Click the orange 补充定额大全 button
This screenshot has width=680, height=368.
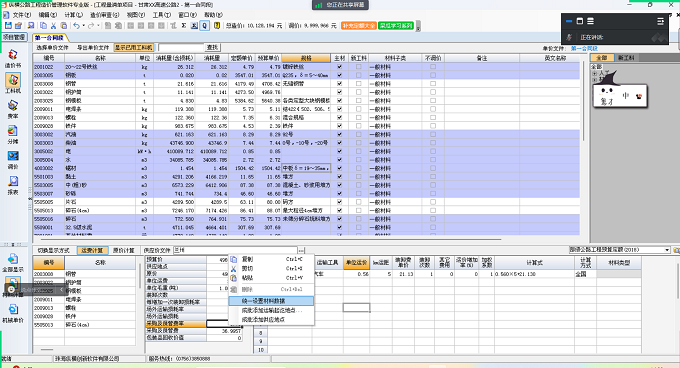point(359,26)
